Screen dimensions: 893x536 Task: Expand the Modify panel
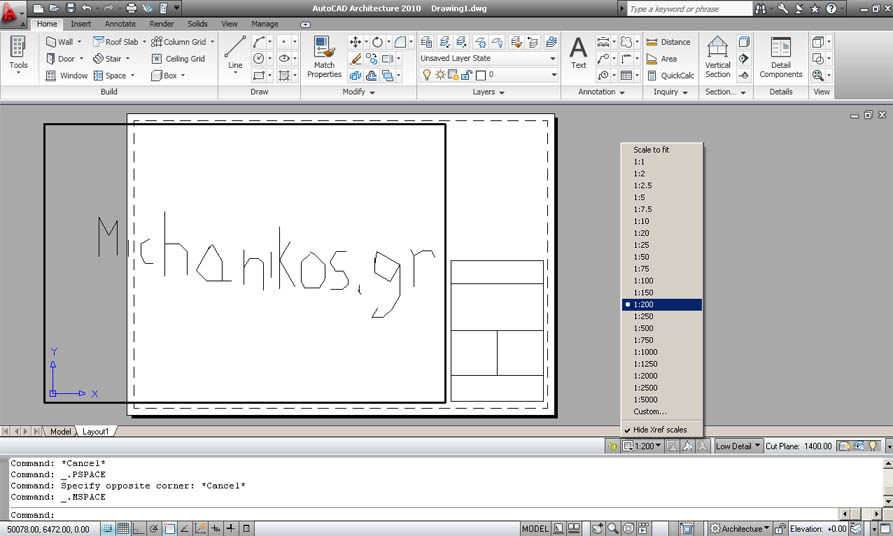358,92
